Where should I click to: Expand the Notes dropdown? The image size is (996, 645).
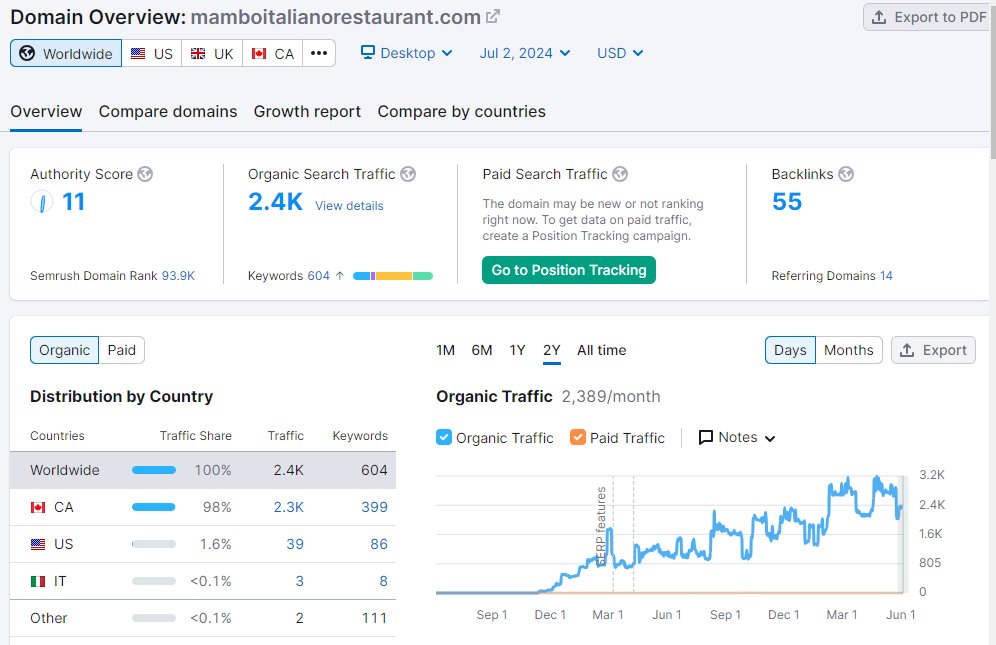tap(737, 438)
